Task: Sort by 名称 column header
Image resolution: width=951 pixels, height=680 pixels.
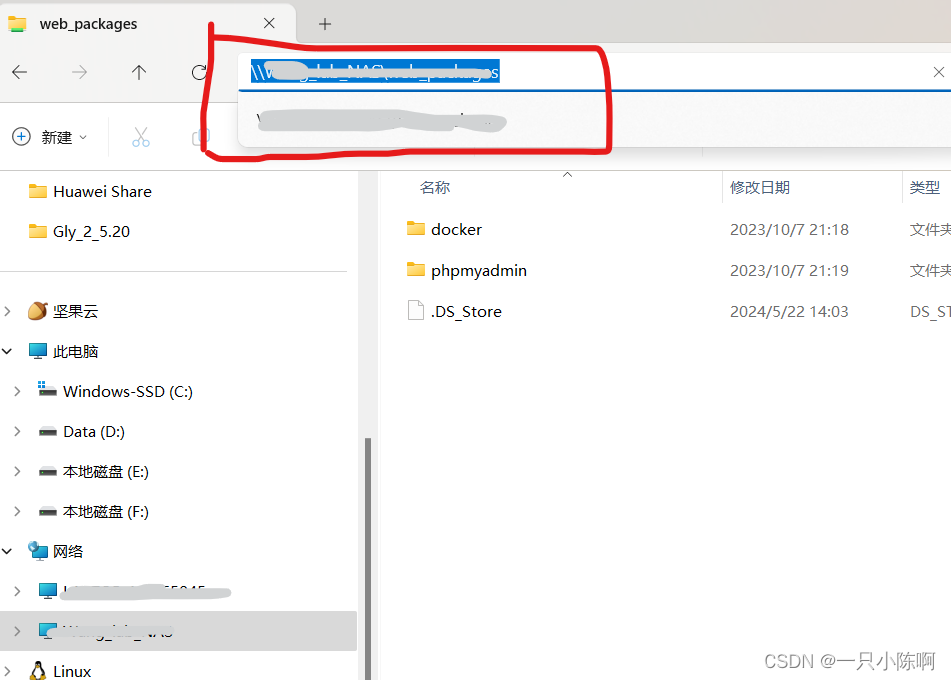Action: point(434,187)
